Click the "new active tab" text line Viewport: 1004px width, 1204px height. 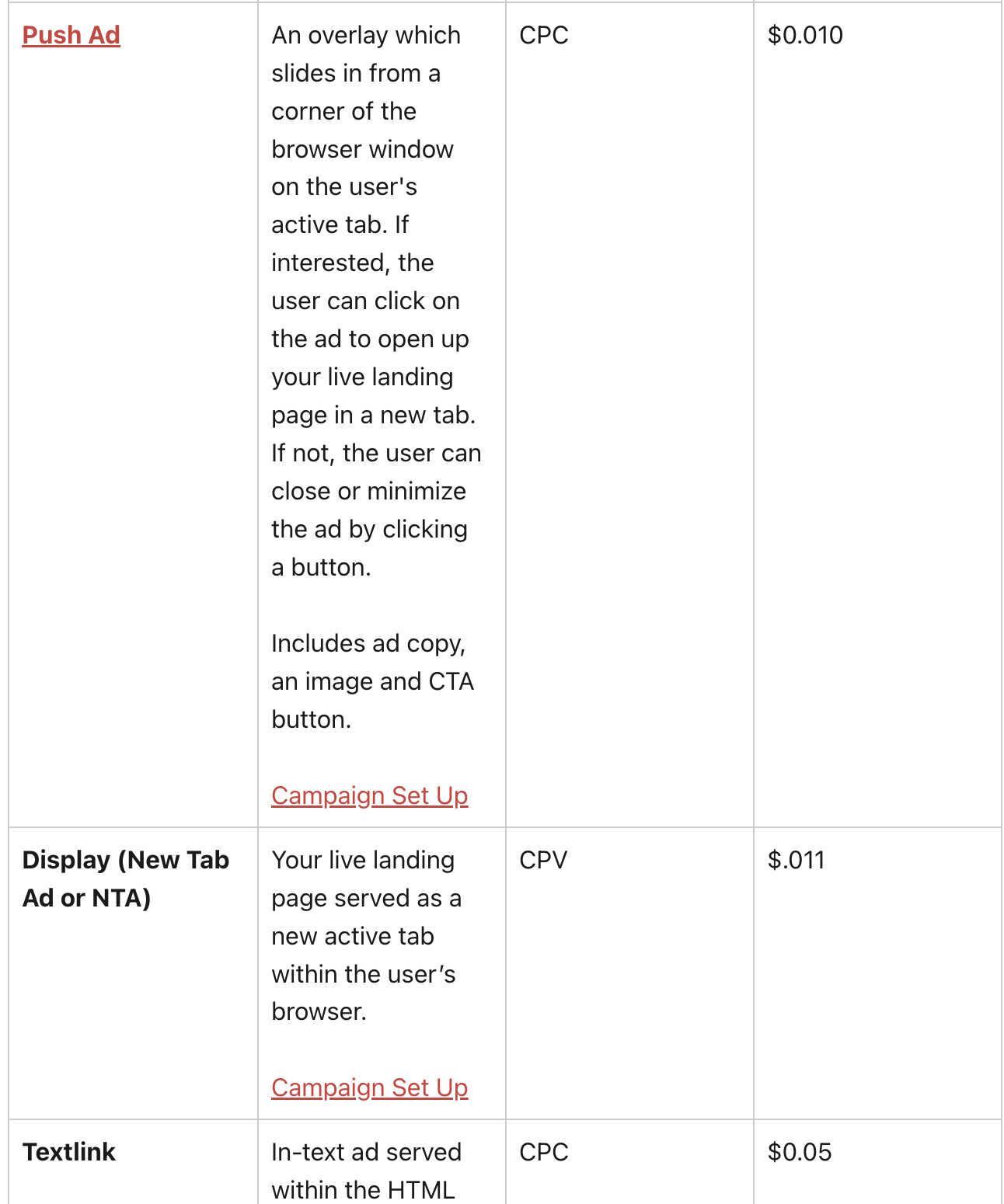(352, 937)
